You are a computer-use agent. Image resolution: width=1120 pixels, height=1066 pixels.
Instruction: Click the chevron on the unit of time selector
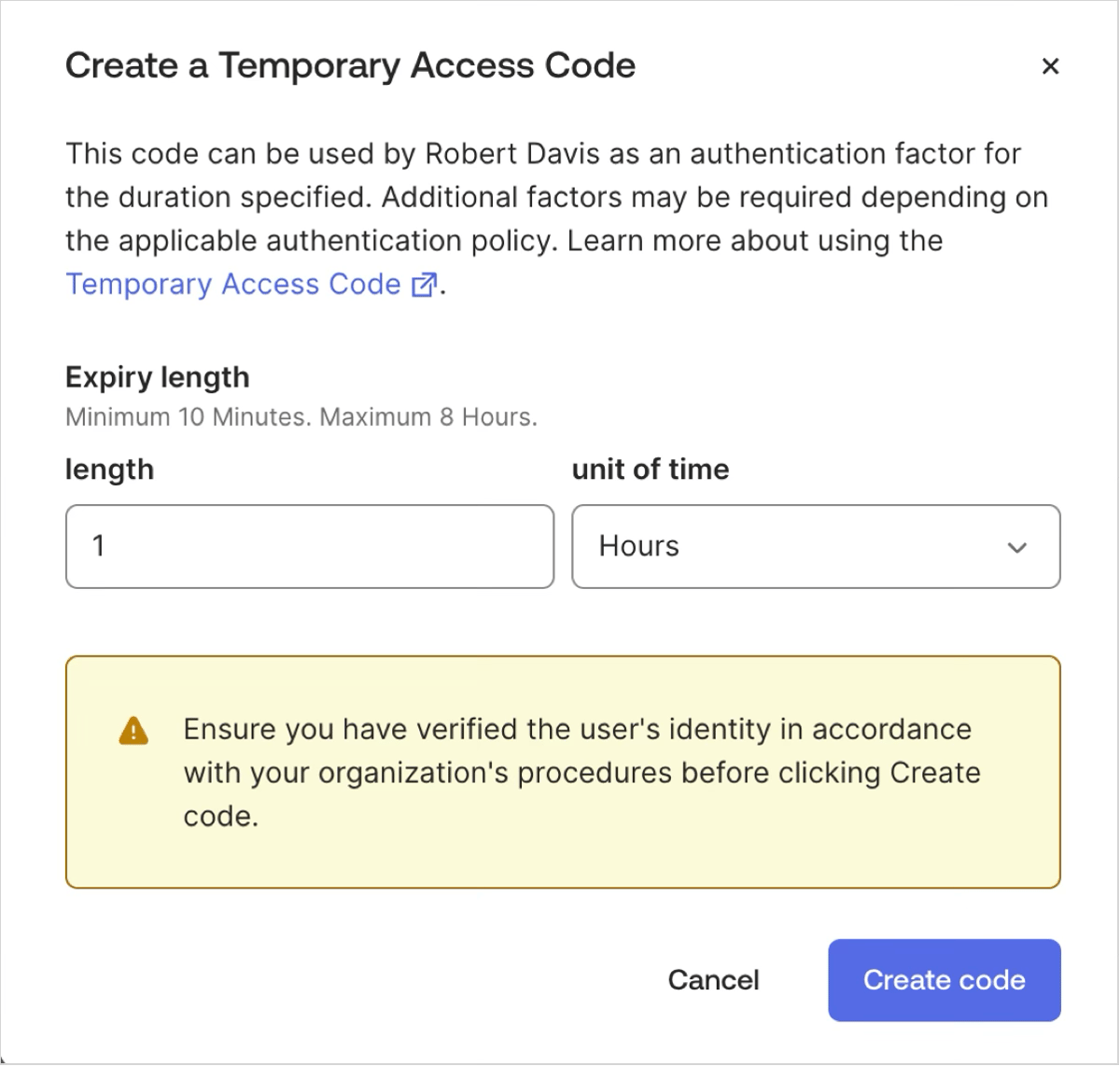1018,548
